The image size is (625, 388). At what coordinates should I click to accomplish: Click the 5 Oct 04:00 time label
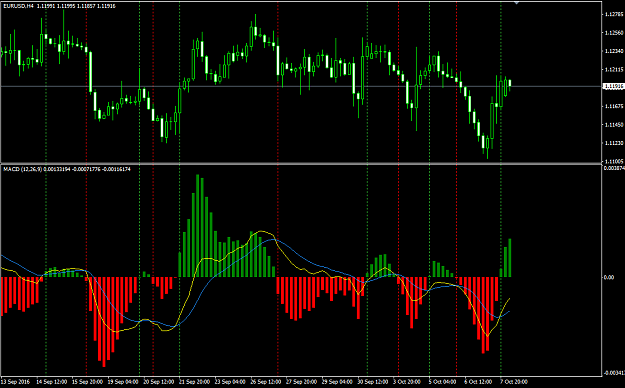(442, 382)
